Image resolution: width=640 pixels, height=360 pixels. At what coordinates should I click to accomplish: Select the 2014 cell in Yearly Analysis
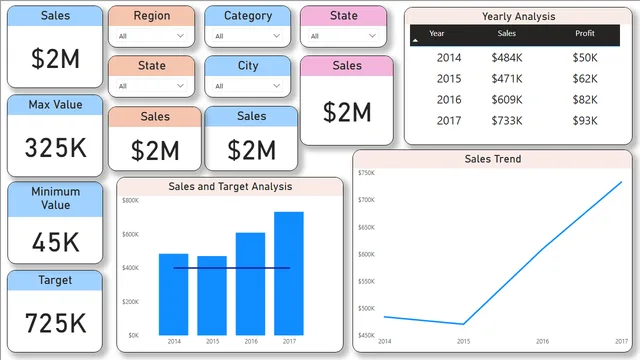(449, 58)
